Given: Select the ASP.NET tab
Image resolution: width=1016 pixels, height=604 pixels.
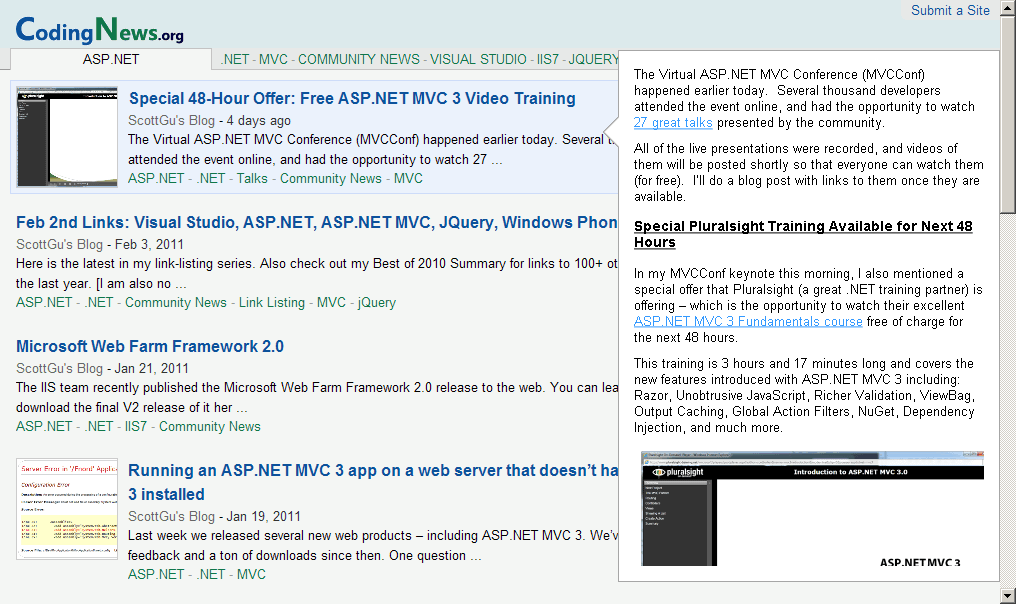Looking at the screenshot, I should (111, 59).
